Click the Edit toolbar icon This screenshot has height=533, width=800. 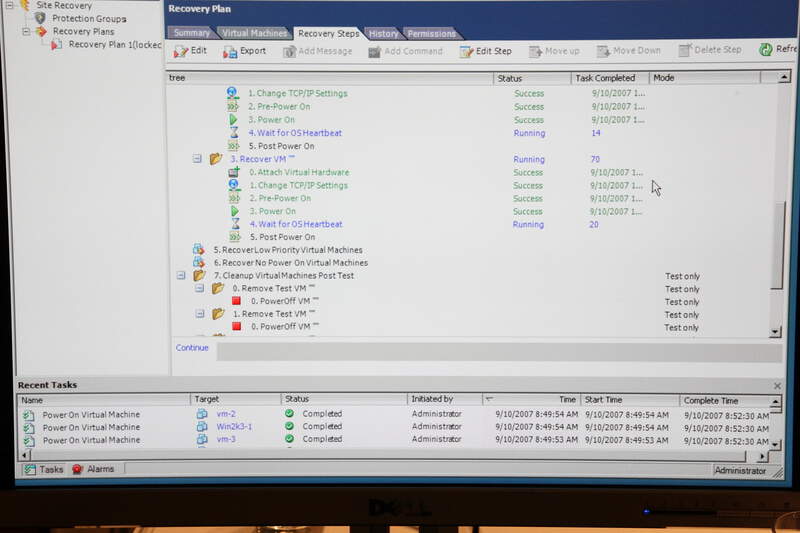click(181, 51)
